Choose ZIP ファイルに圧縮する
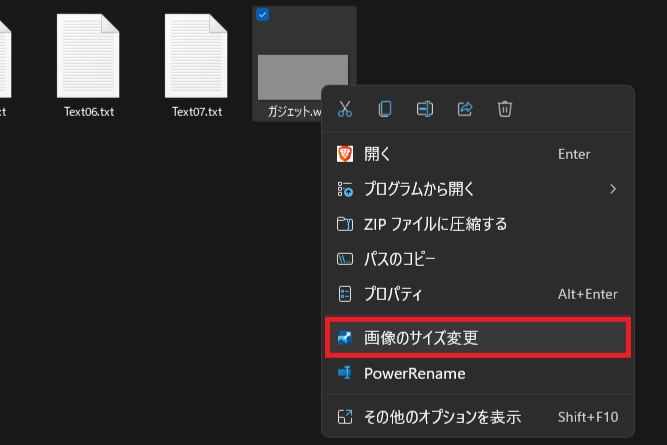The width and height of the screenshot is (667, 445). (x=435, y=223)
